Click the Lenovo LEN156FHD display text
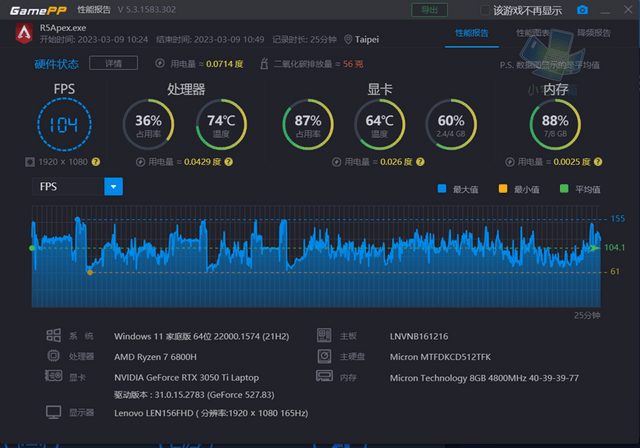The height and width of the screenshot is (448, 640). coord(211,413)
